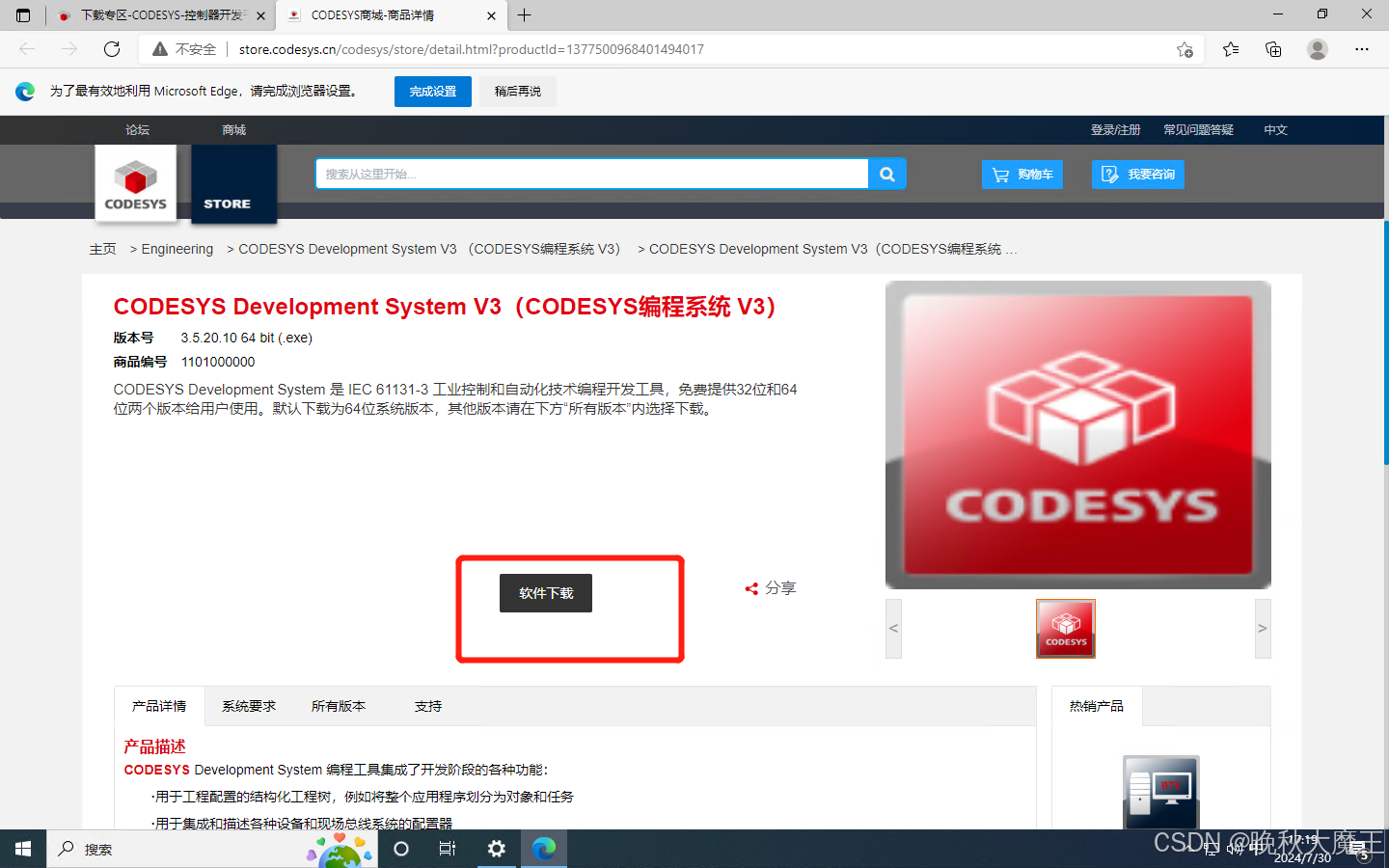Click the Edge tab actions menu icon
This screenshot has width=1389, height=868.
pyautogui.click(x=23, y=15)
